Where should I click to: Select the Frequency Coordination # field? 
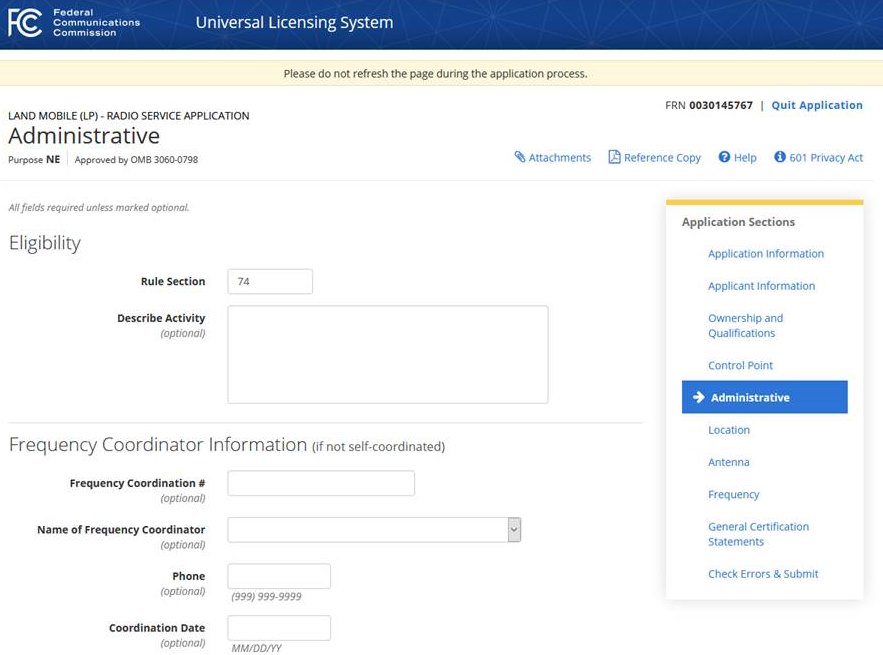point(321,483)
